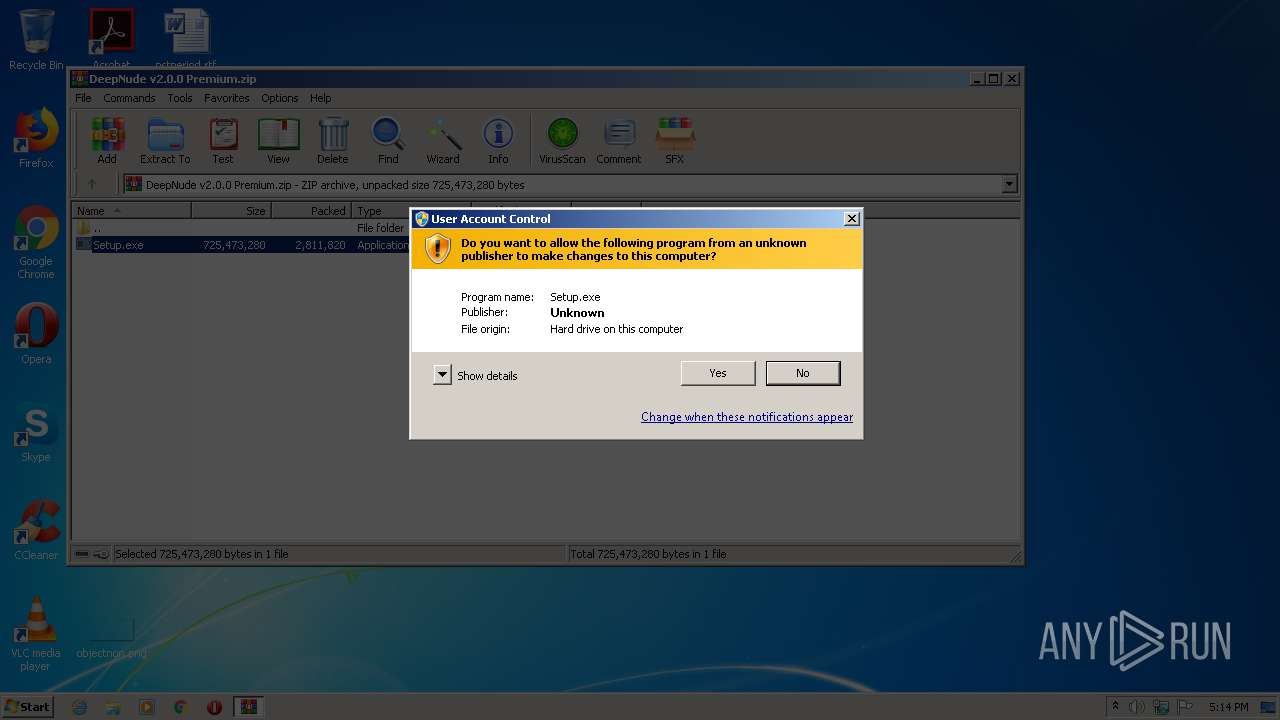Click the Delete toolbar icon
The height and width of the screenshot is (720, 1280).
click(x=333, y=140)
